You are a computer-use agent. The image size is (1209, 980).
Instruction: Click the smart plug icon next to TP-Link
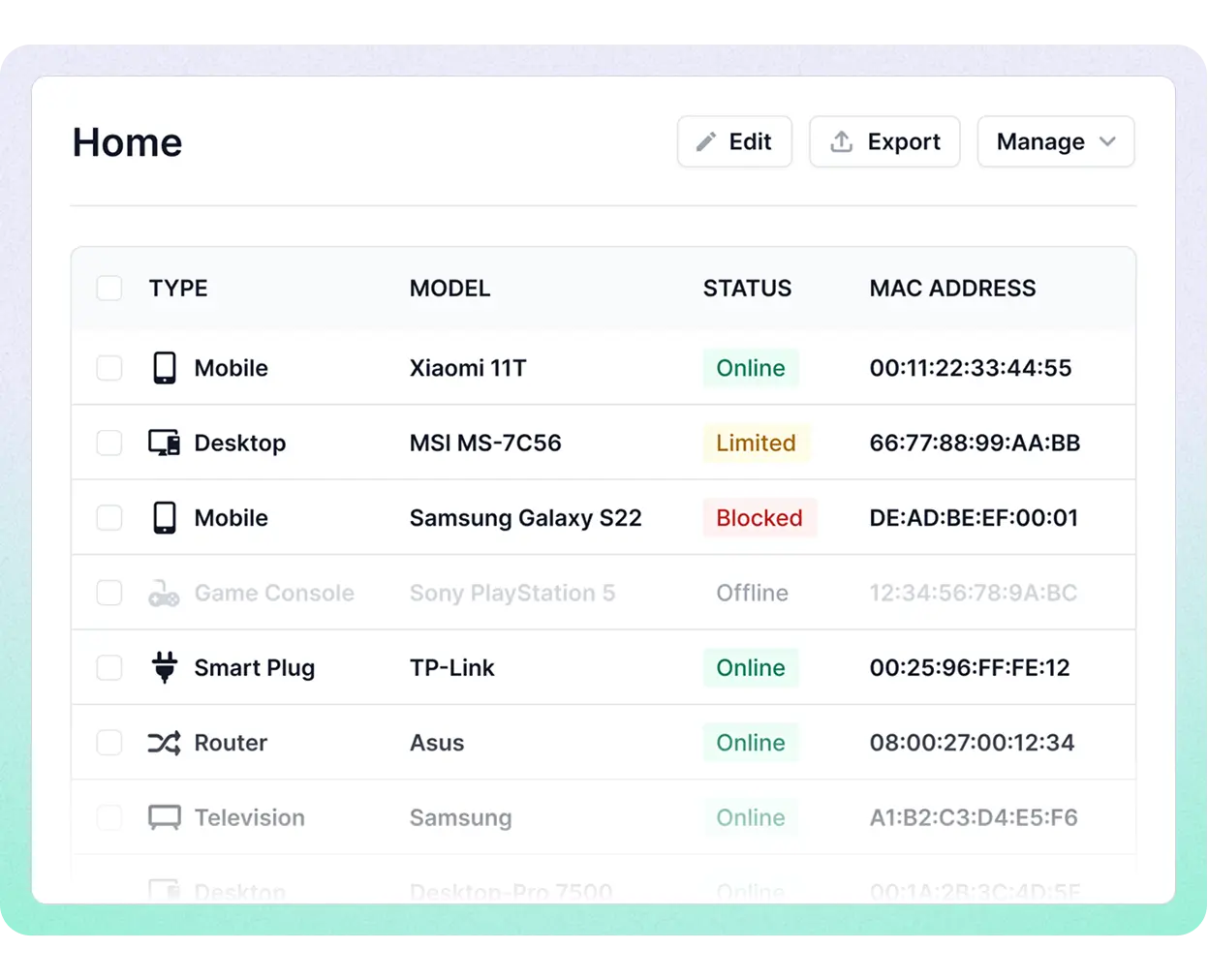tap(165, 667)
